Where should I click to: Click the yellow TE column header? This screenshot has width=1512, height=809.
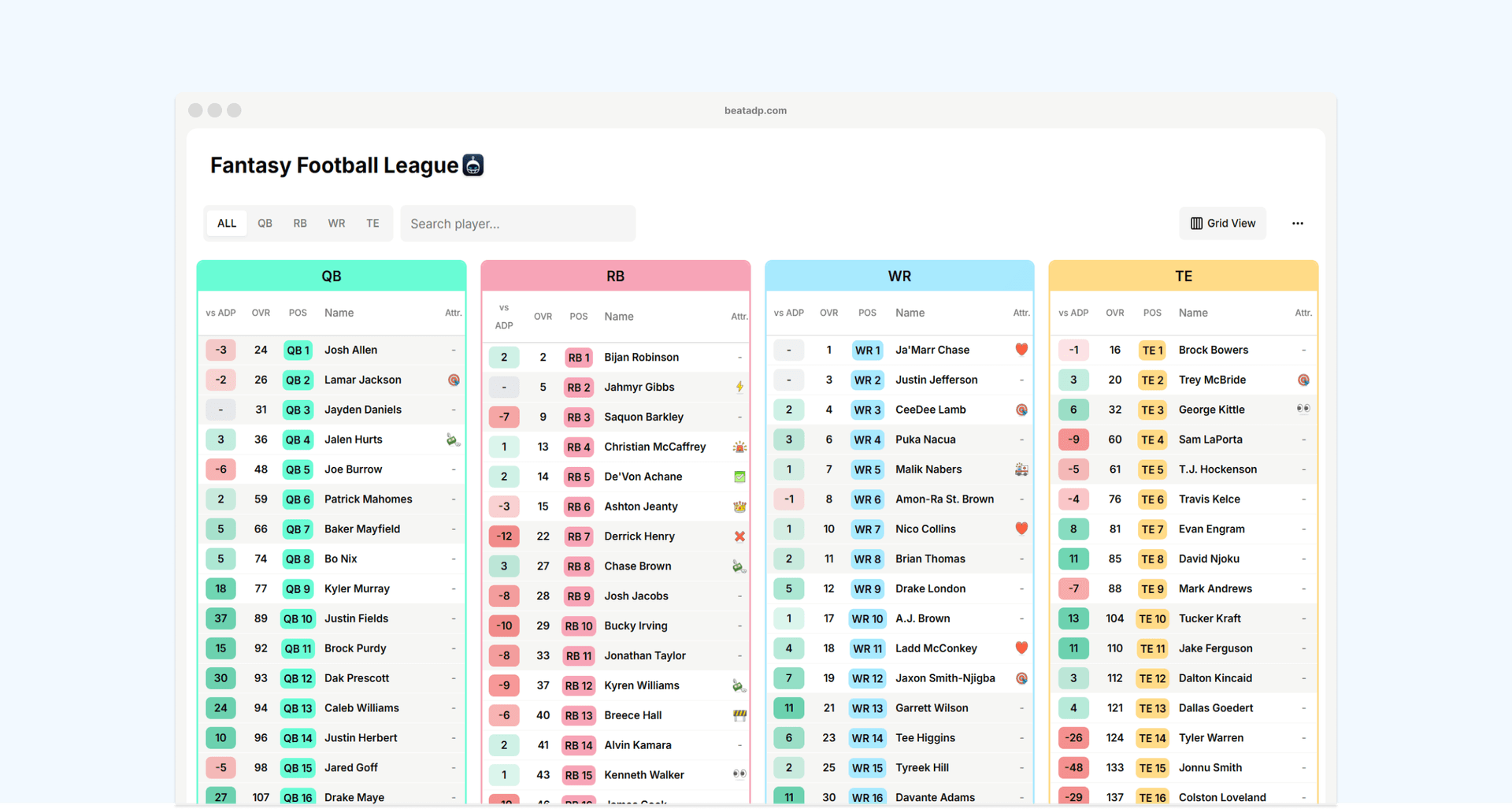[1184, 276]
